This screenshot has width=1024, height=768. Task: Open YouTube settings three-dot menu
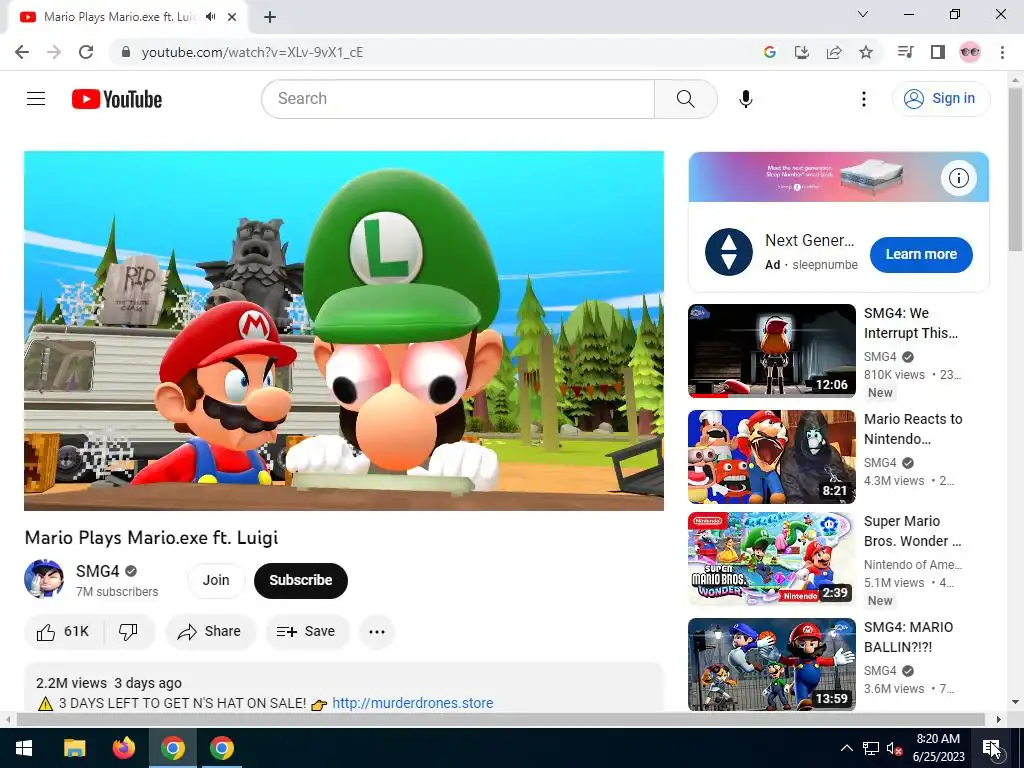point(863,99)
